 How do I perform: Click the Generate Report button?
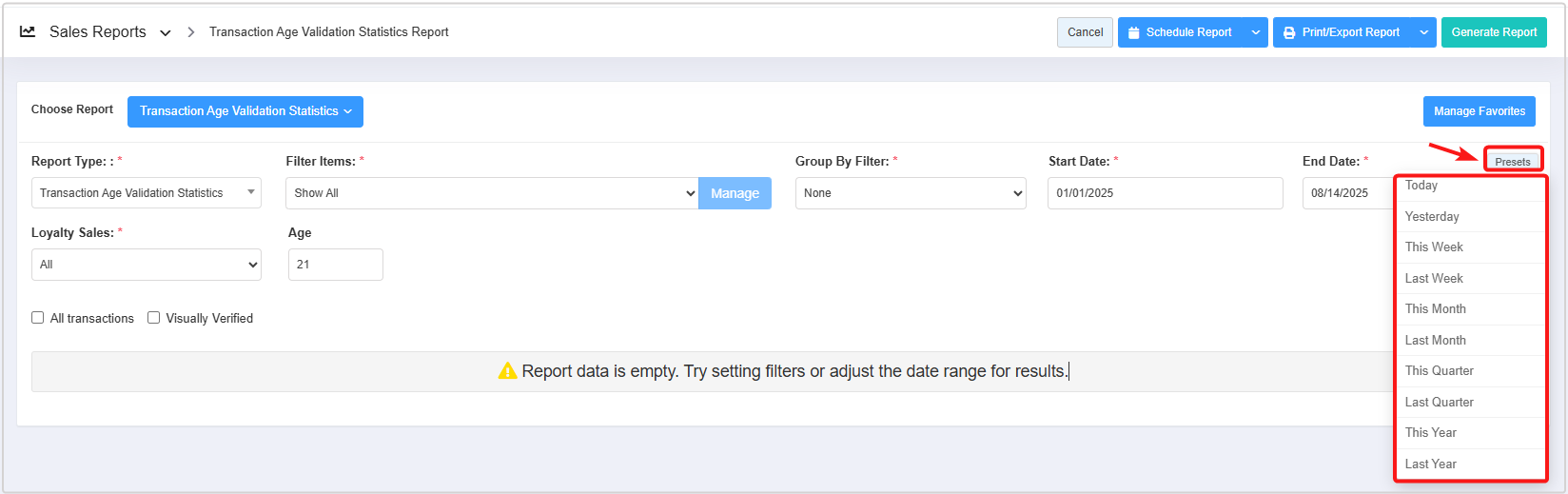pyautogui.click(x=1493, y=32)
